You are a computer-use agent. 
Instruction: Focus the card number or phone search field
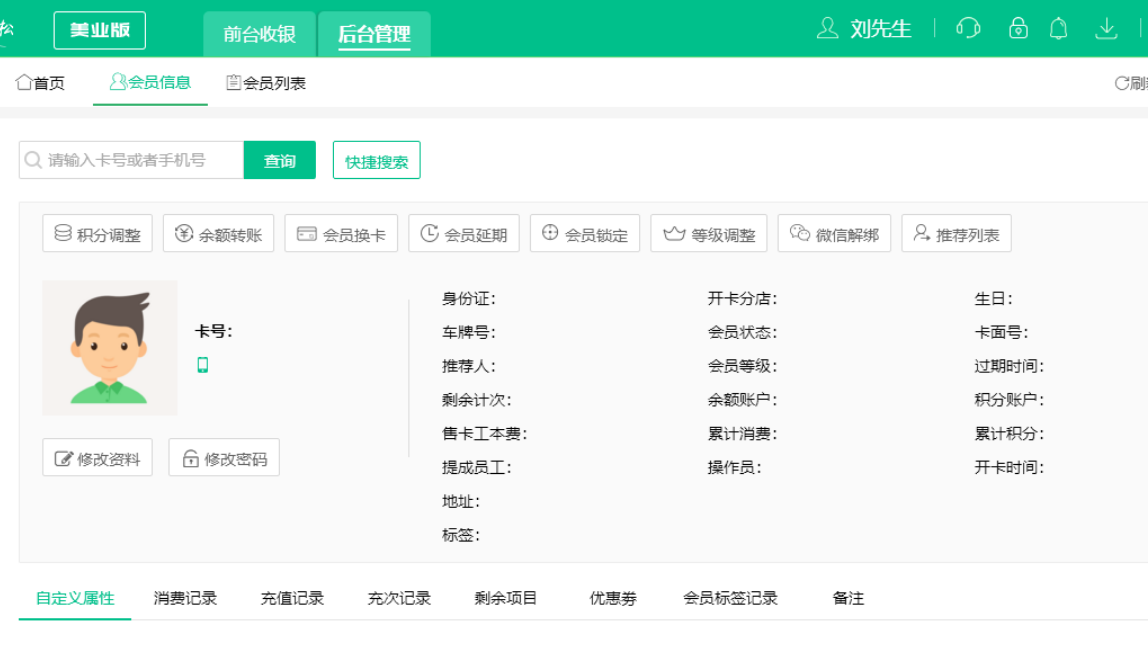tap(140, 160)
